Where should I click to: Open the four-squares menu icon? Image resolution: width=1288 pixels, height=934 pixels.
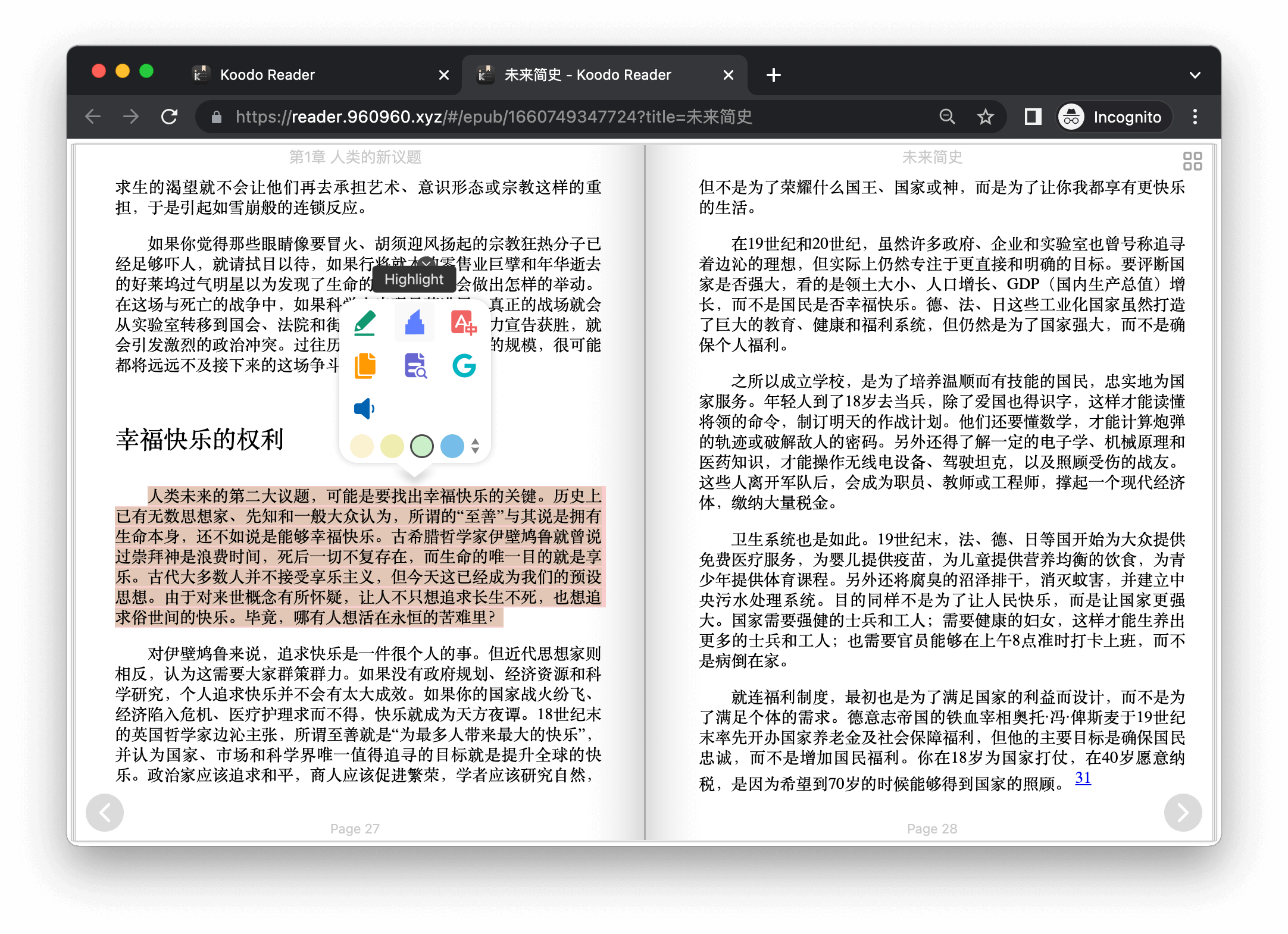(x=1192, y=161)
